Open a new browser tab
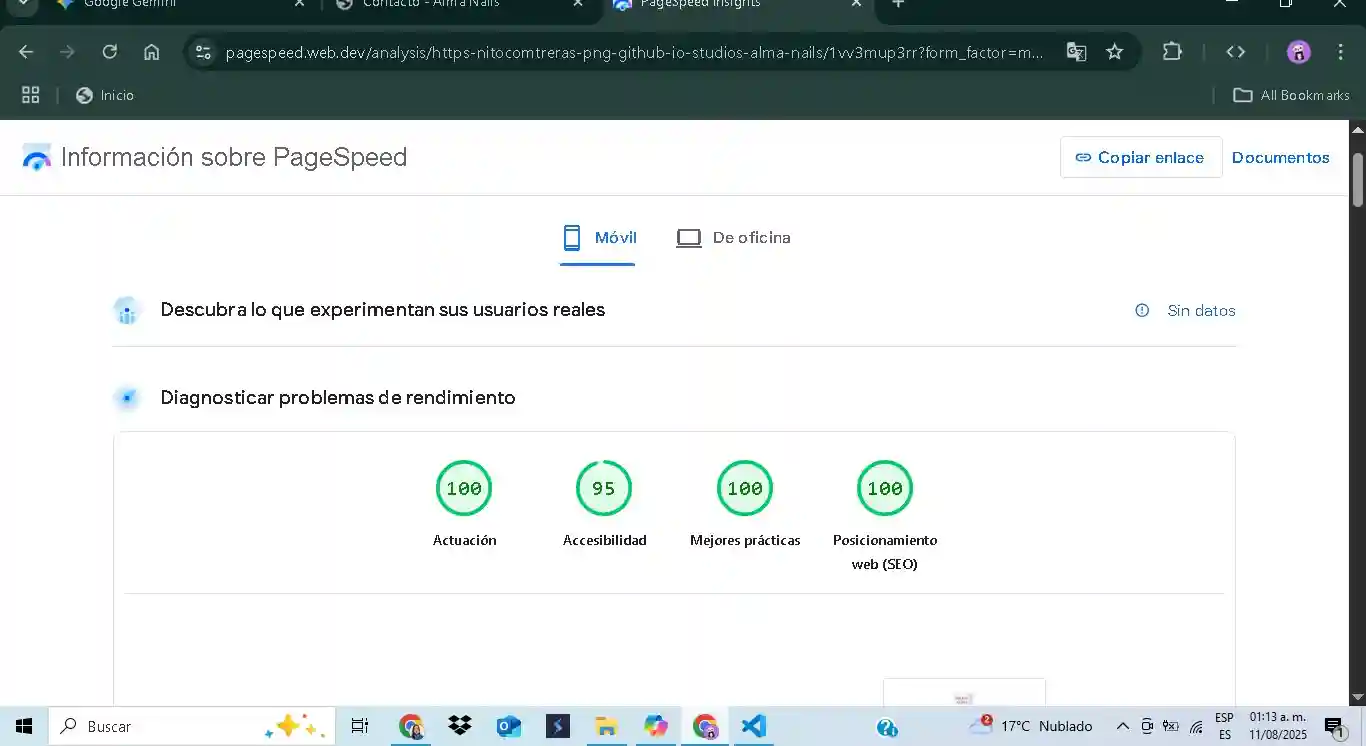The width and height of the screenshot is (1366, 746). click(898, 4)
